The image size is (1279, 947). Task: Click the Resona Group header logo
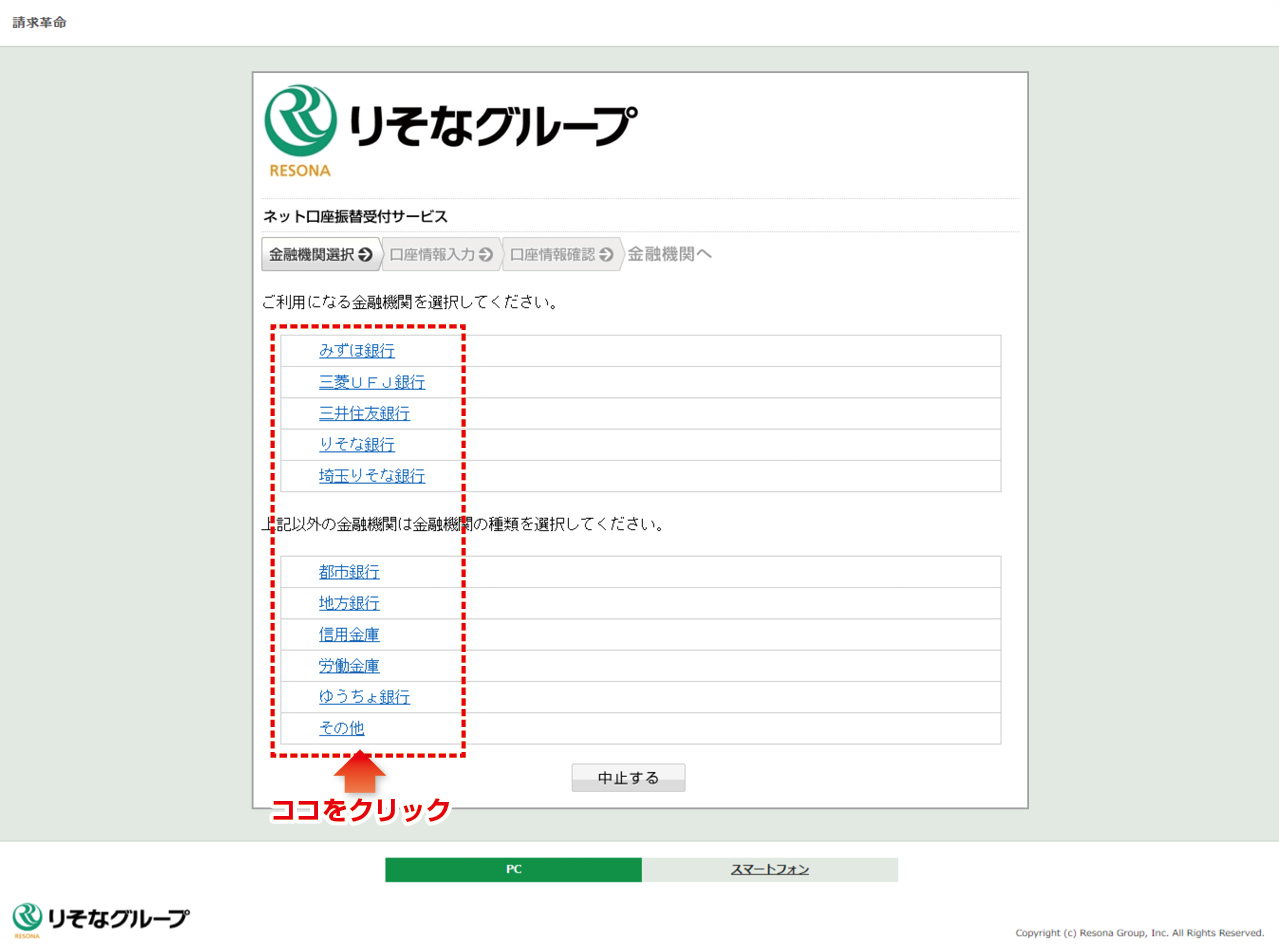point(450,131)
